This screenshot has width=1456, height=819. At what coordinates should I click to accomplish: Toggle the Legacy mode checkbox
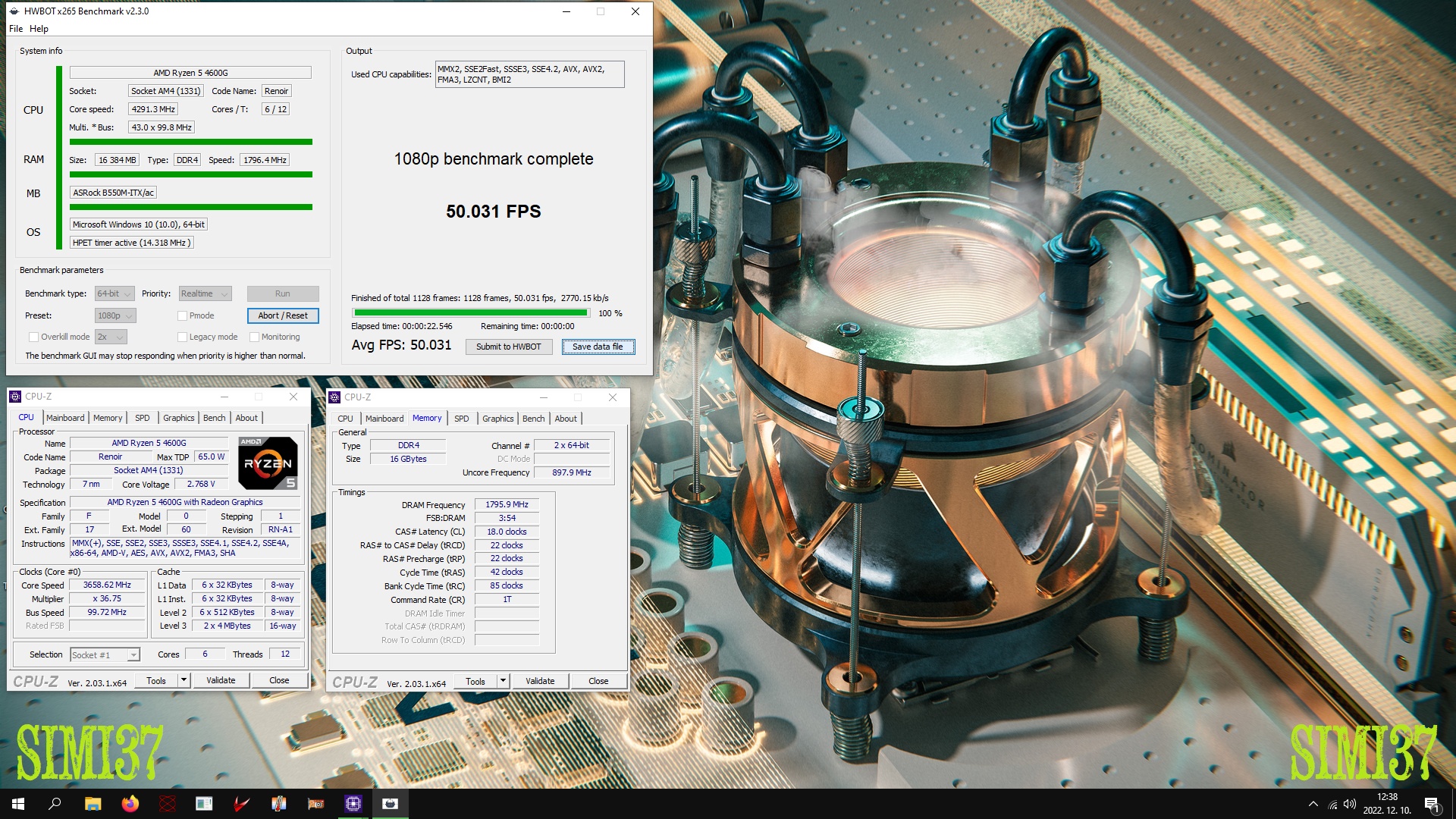pos(182,337)
